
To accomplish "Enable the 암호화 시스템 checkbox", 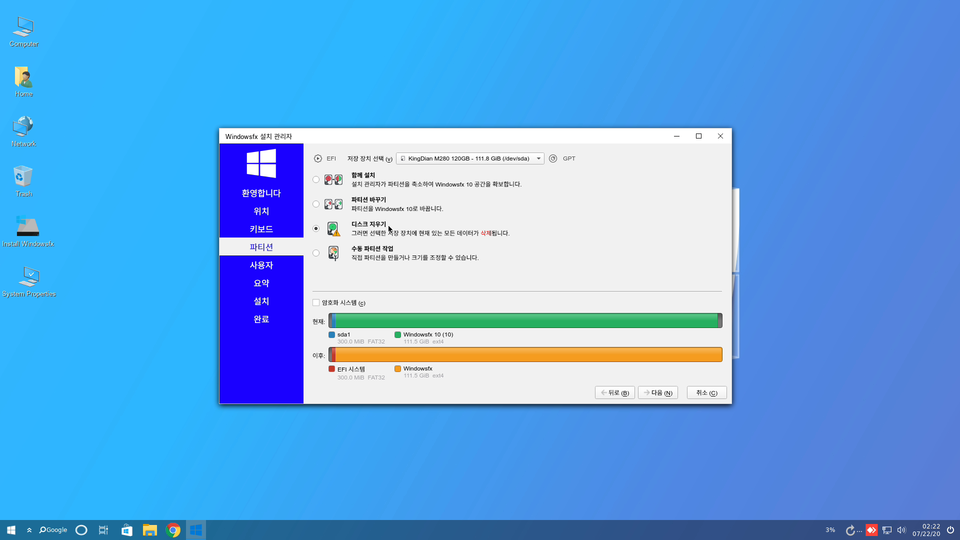I will 316,302.
